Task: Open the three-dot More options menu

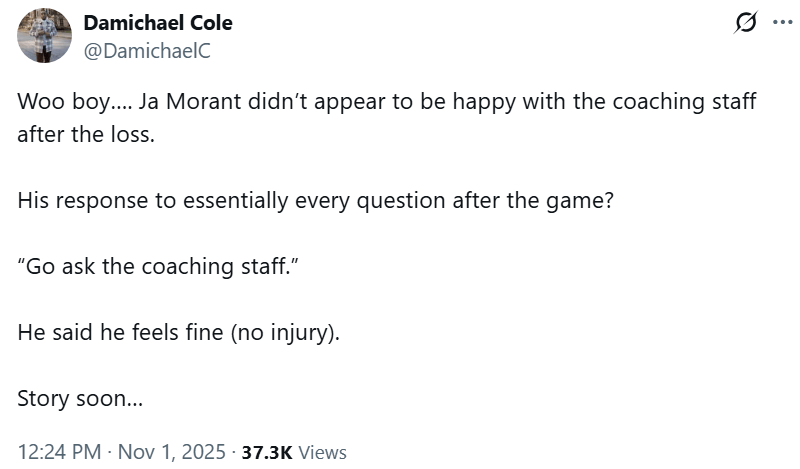Action: 781,22
